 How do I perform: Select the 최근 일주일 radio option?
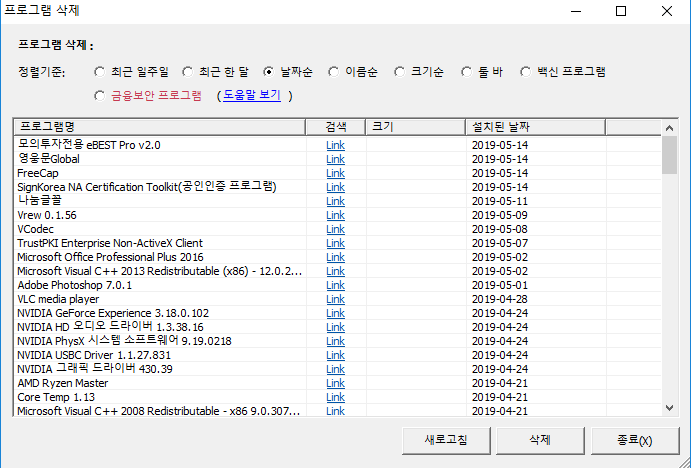point(100,72)
